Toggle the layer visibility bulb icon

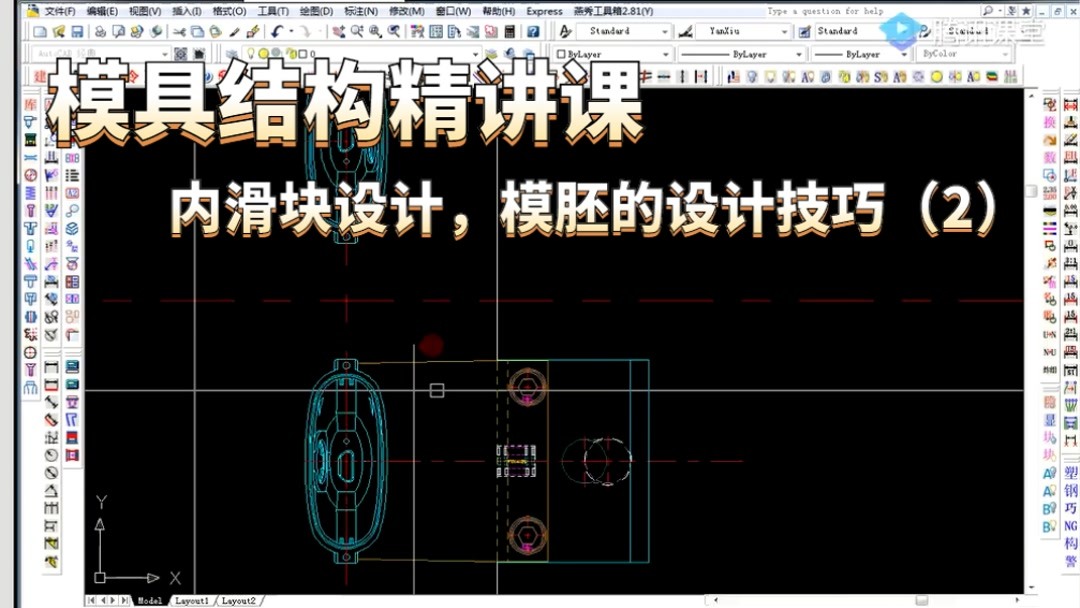[x=250, y=53]
